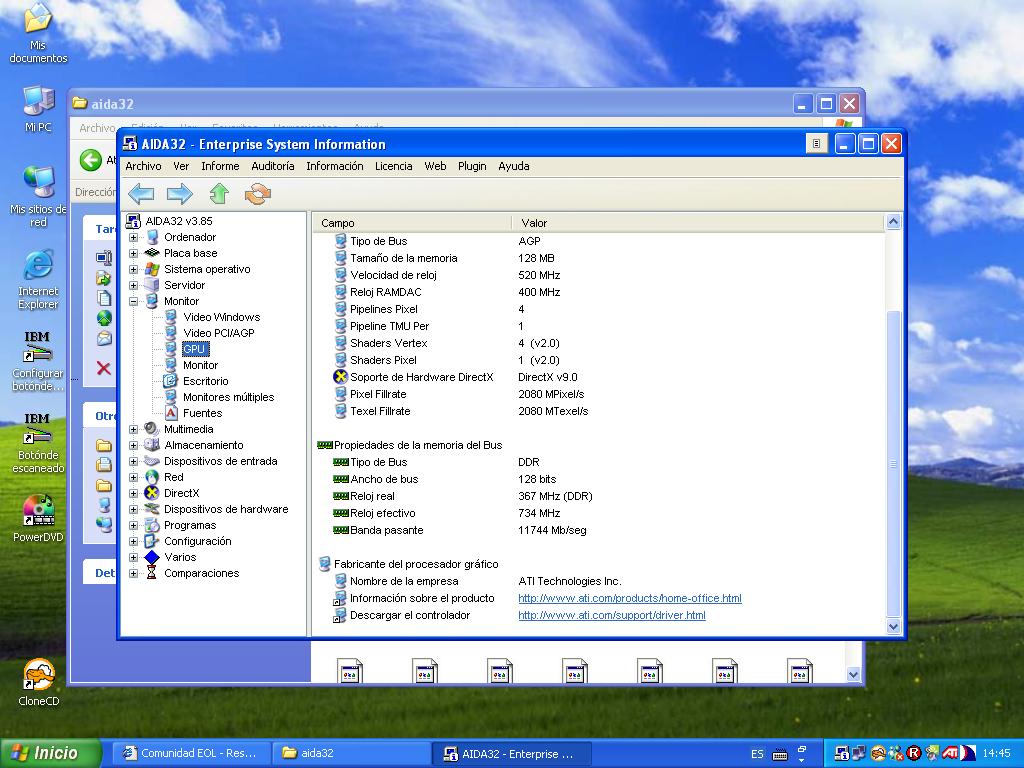Open the Plugin menu

pyautogui.click(x=472, y=166)
